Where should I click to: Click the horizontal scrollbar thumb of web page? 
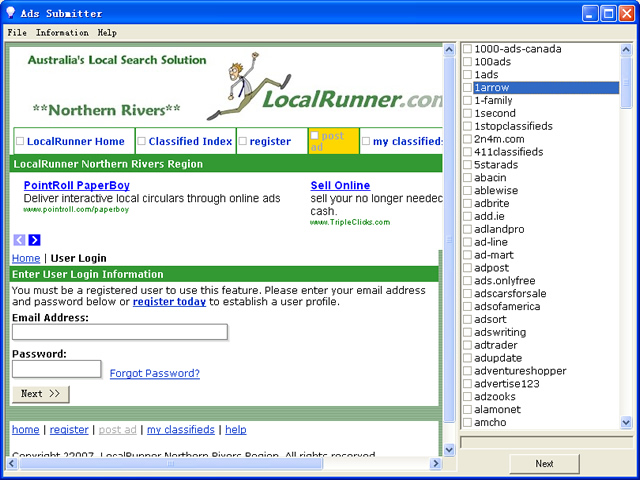point(171,463)
